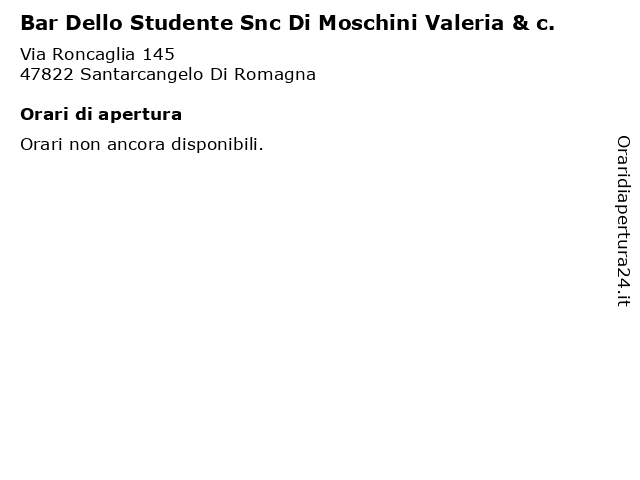Screen dimensions: 640x480
Task: Click the word Santarcangelo in the address
Action: coord(142,75)
